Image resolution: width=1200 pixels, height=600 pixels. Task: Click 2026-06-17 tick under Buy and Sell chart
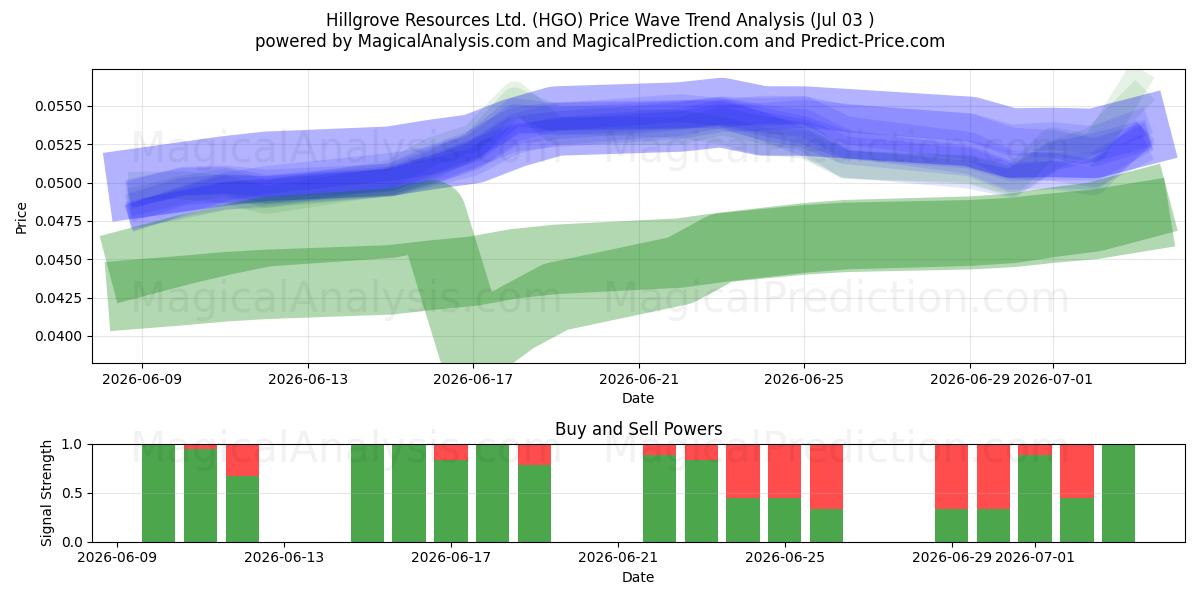click(x=451, y=559)
